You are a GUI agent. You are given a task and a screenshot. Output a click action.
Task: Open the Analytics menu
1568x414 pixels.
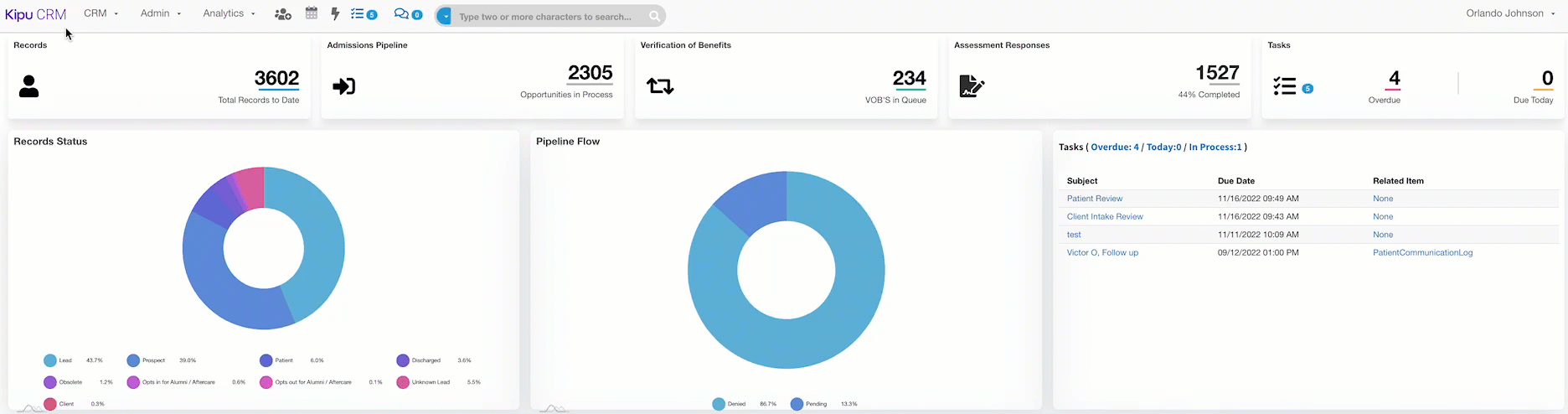pos(229,13)
